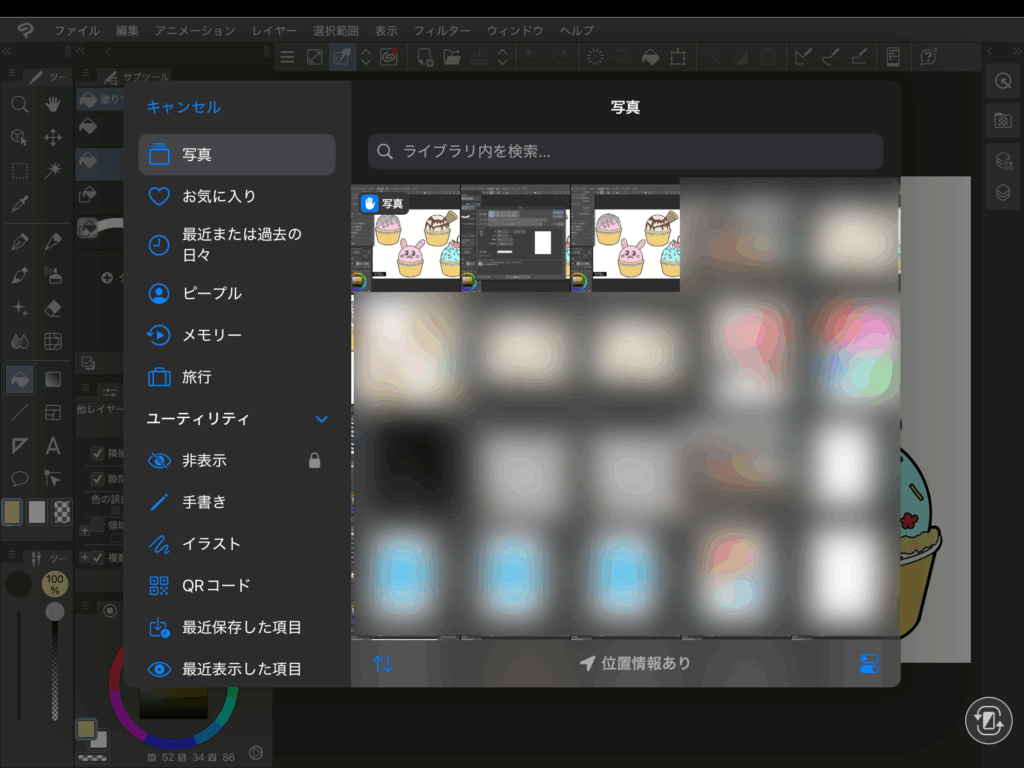Click the sort arrows icon in photo picker
This screenshot has height=768, width=1024.
382,663
